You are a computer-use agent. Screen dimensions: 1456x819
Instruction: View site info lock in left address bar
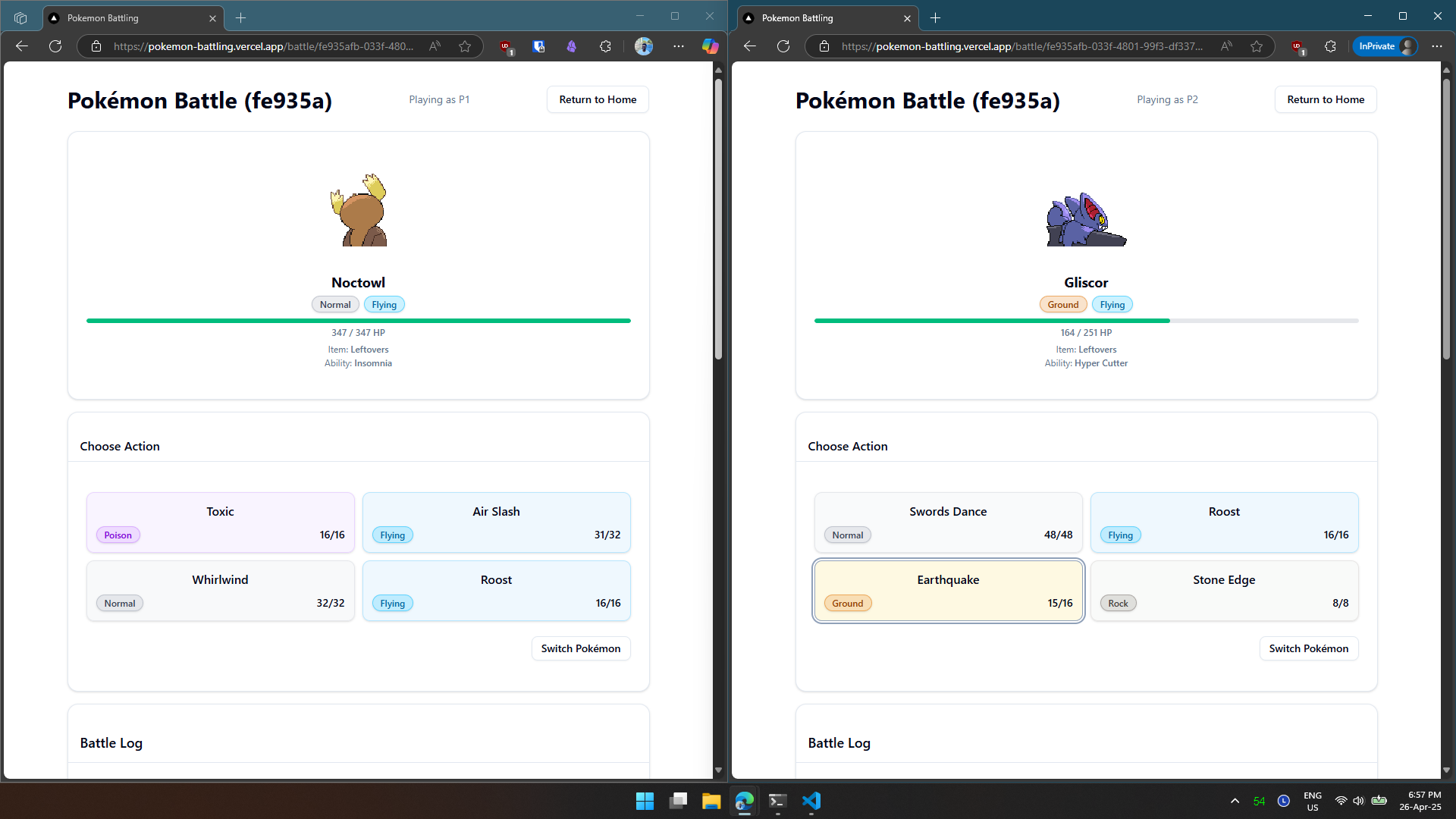click(x=96, y=46)
